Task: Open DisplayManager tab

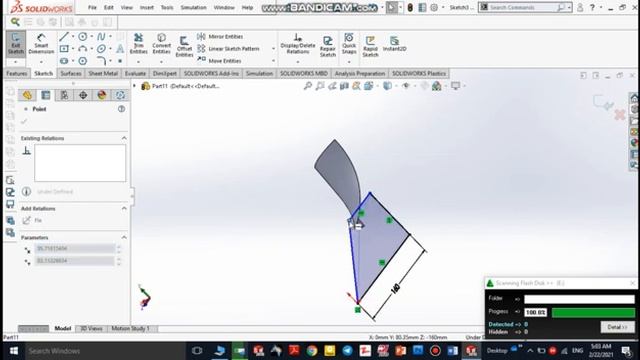Action: click(102, 95)
